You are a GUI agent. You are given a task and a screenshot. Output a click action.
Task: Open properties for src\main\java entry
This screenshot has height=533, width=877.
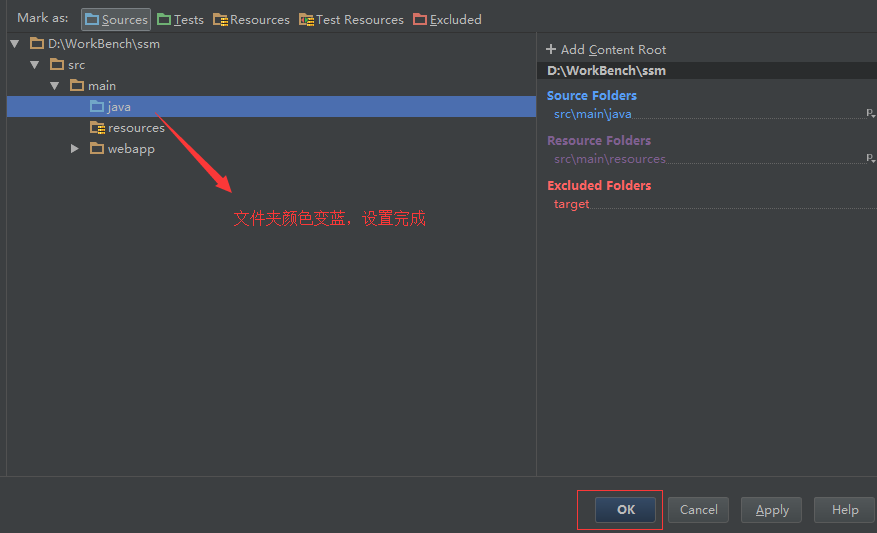[870, 114]
